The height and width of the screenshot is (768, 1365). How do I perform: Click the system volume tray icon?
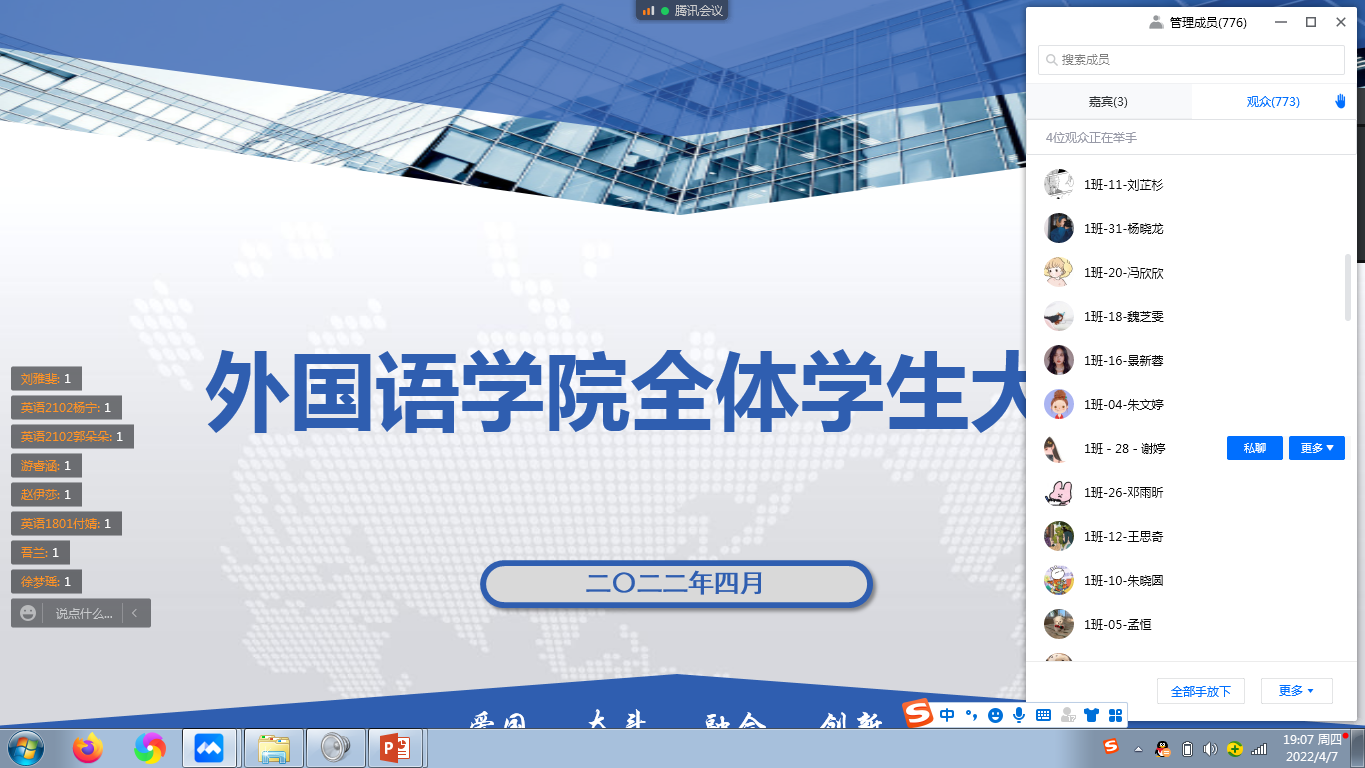pyautogui.click(x=1210, y=748)
